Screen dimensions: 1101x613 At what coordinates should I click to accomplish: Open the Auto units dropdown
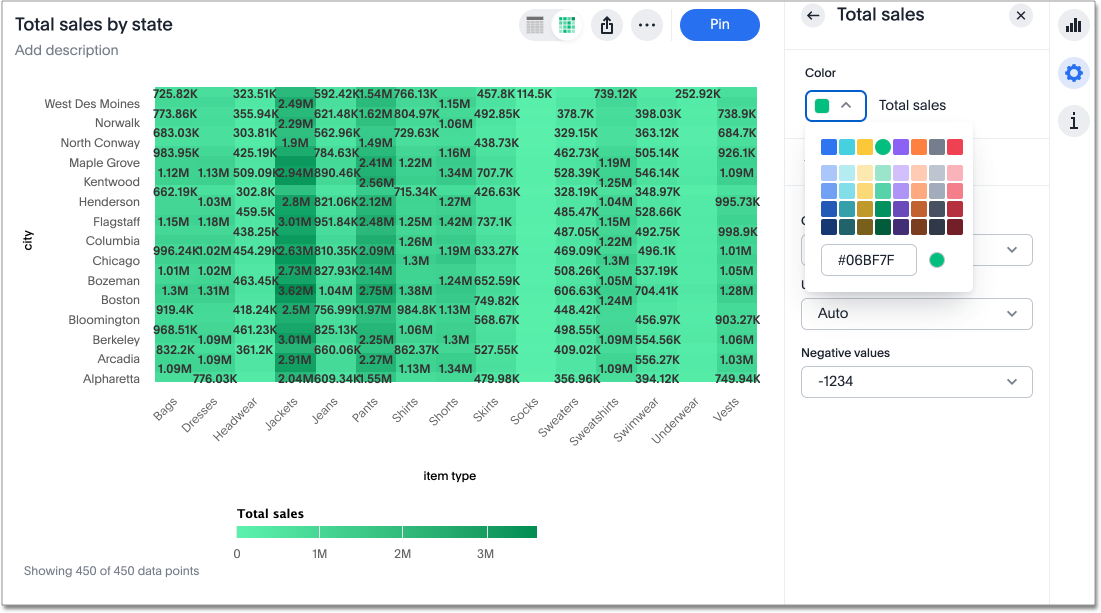click(916, 313)
